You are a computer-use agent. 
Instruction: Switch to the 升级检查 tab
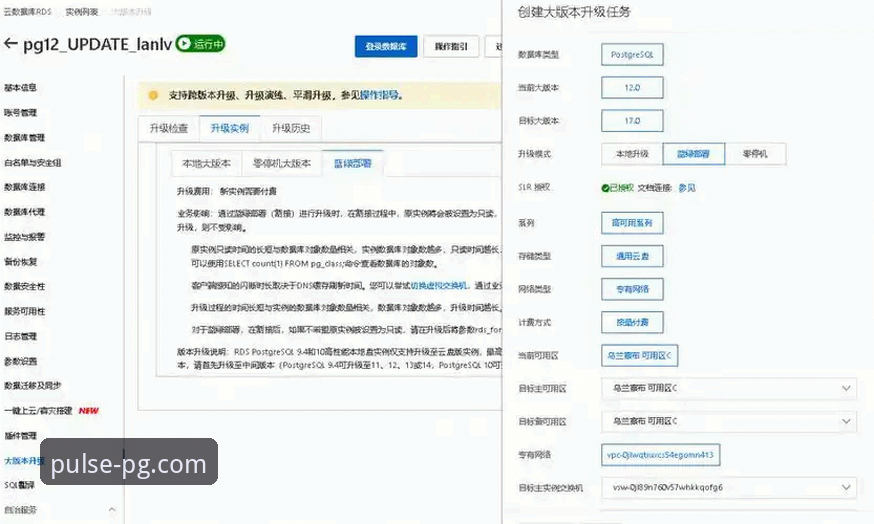pyautogui.click(x=169, y=129)
